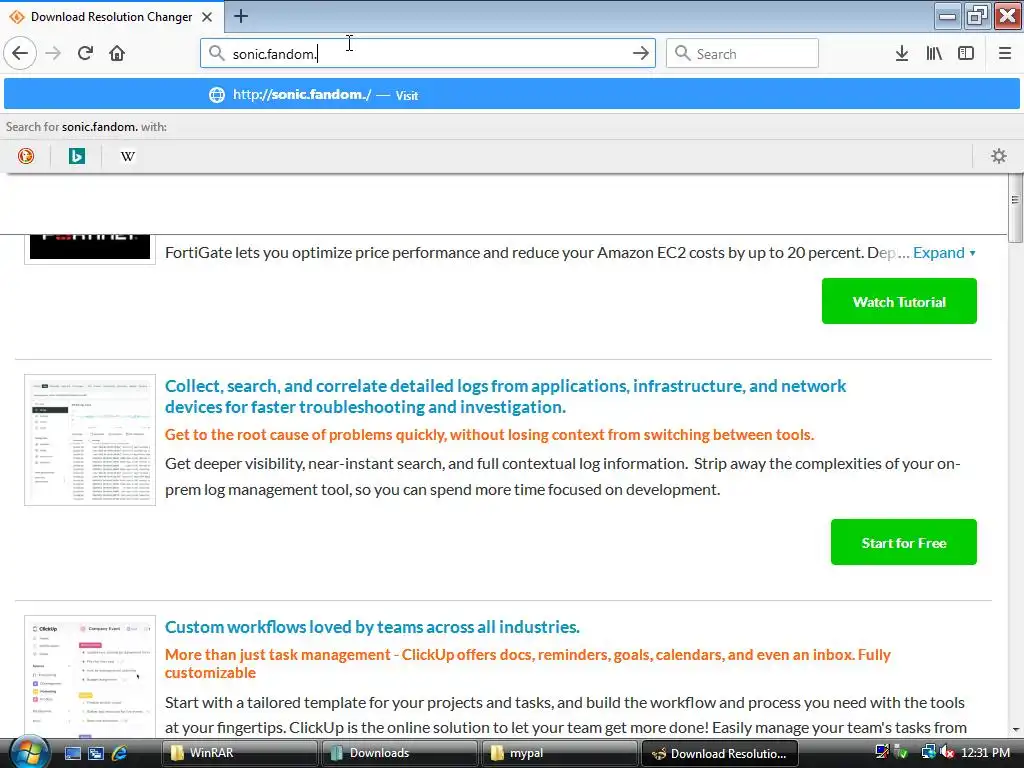
Task: Click the orange More than just task management text
Action: coord(528,664)
